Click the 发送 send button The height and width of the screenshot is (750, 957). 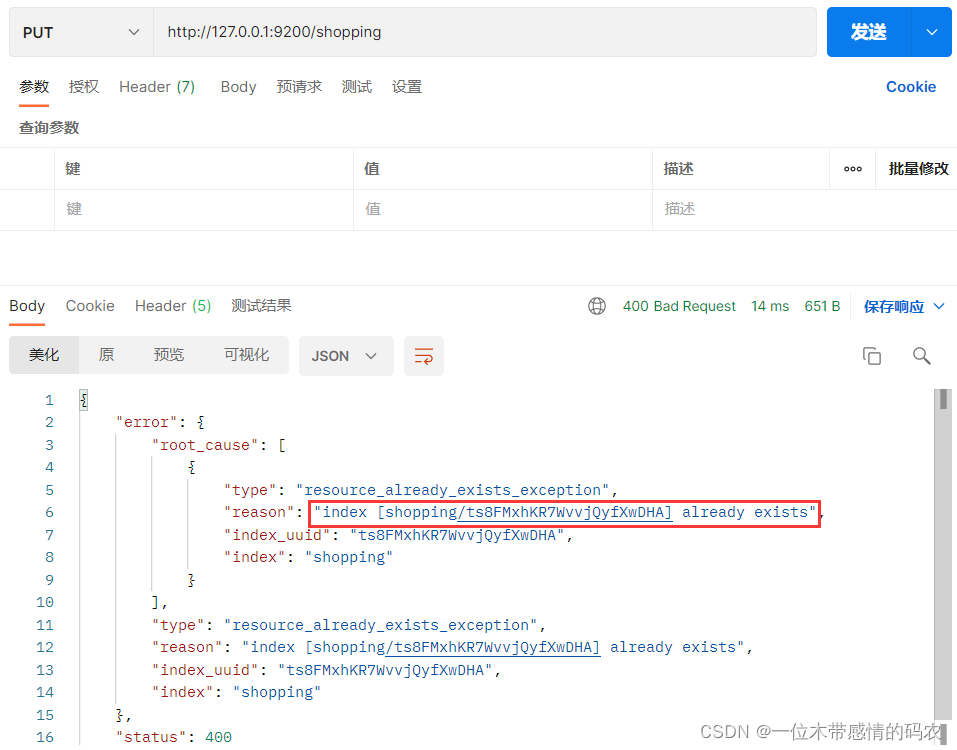(x=868, y=32)
